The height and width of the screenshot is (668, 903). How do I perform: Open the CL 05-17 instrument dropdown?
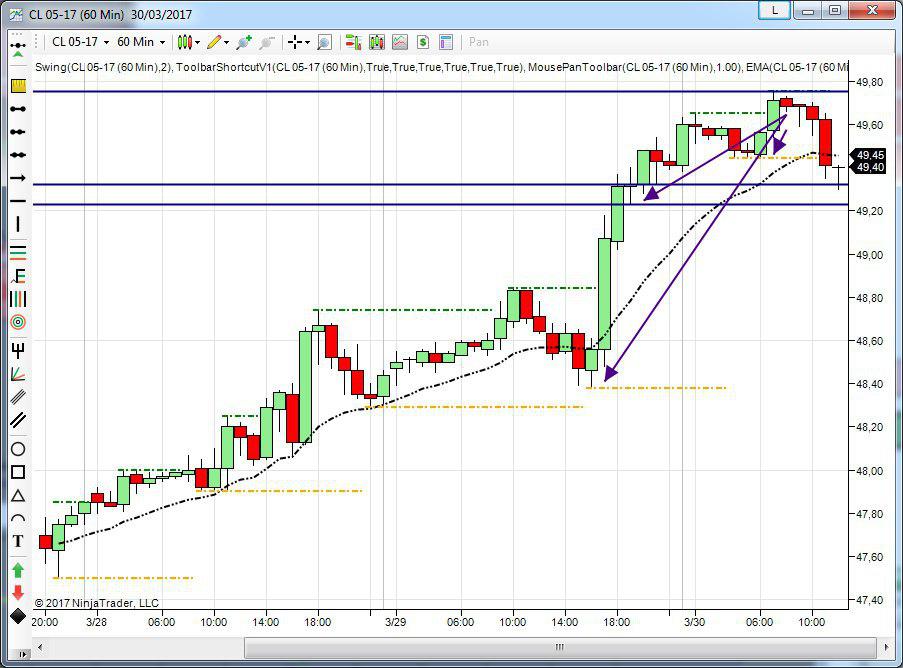click(80, 42)
